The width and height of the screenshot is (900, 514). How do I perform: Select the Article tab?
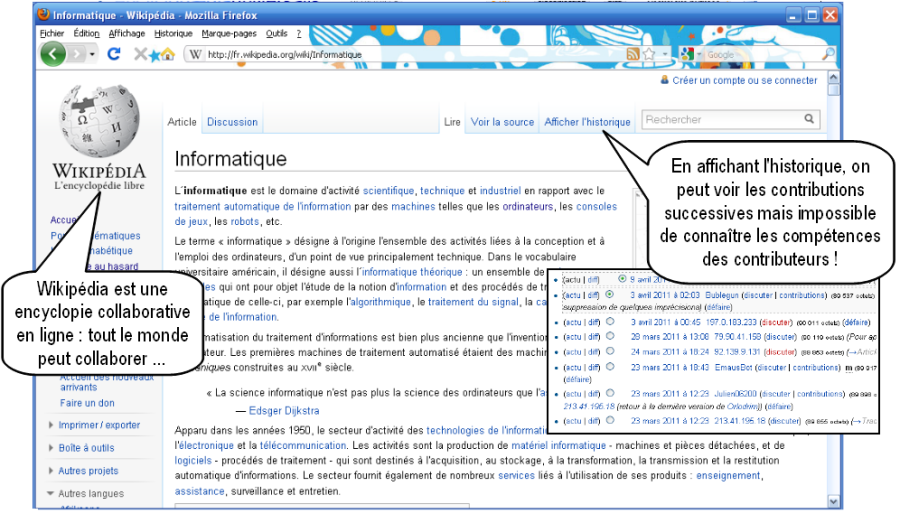point(182,122)
